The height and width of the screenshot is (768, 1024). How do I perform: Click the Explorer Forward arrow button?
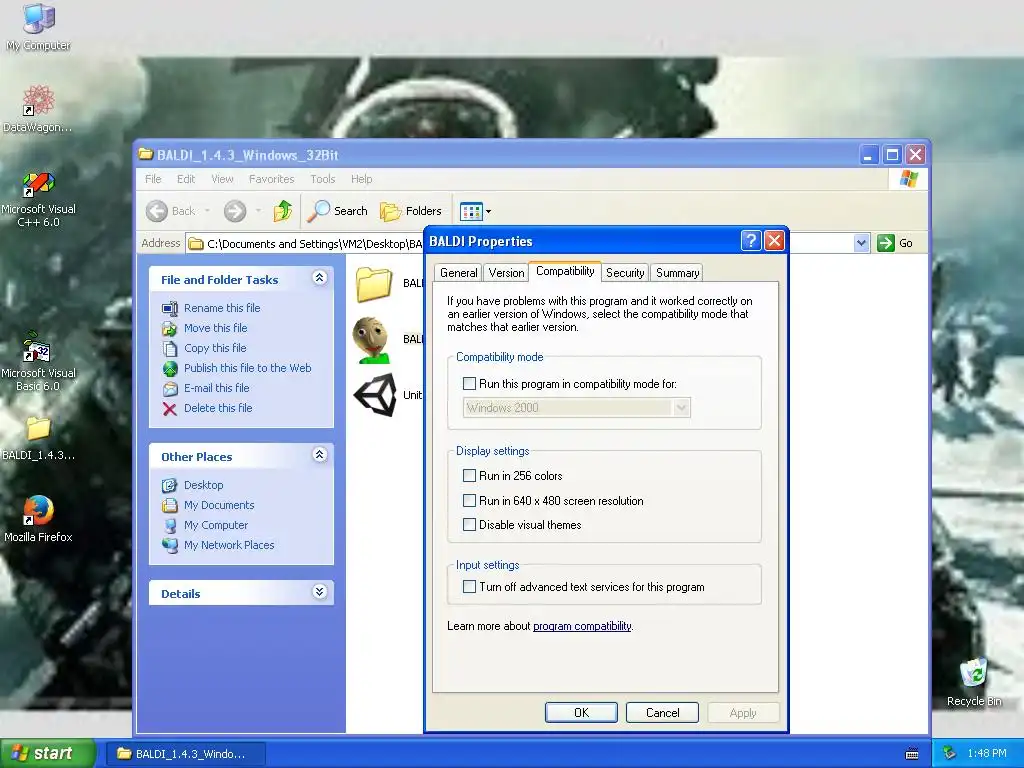tap(235, 211)
